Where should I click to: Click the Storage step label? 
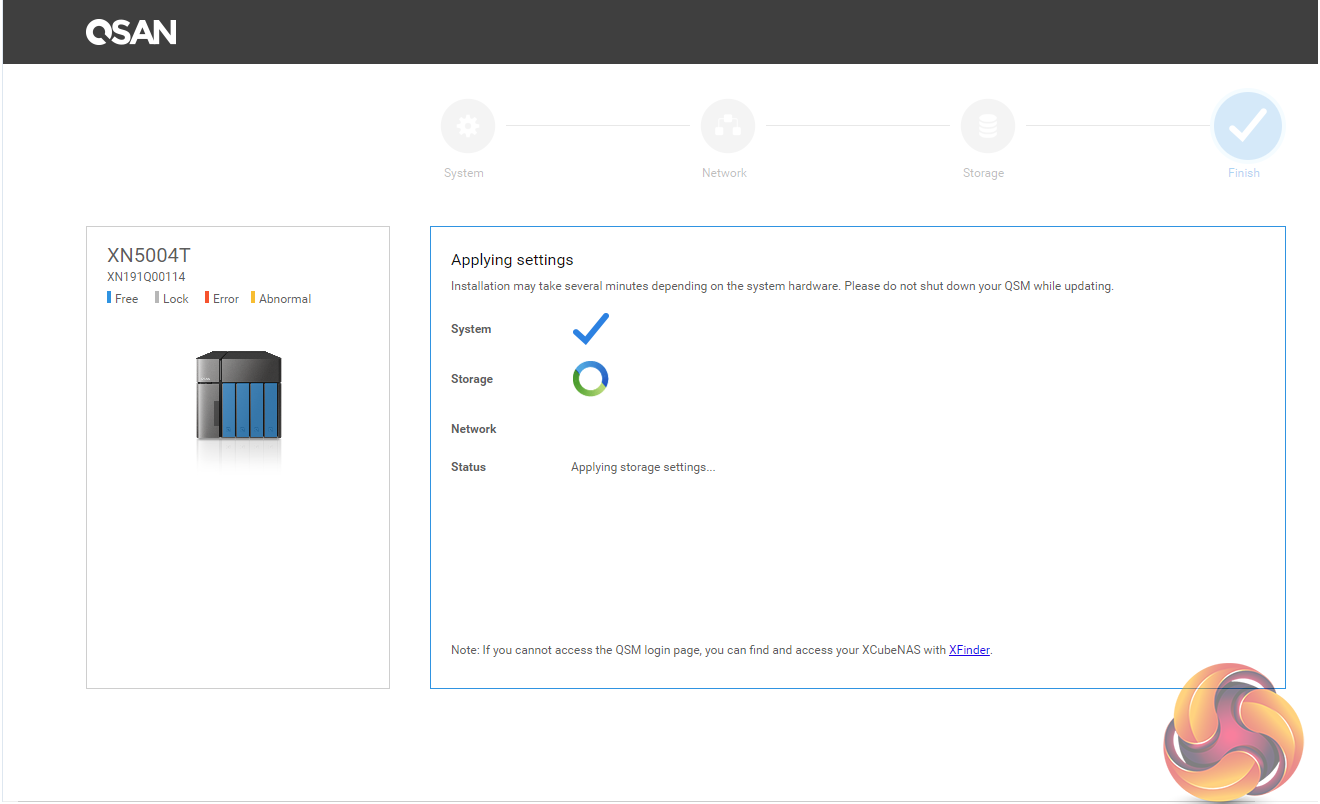coord(983,173)
